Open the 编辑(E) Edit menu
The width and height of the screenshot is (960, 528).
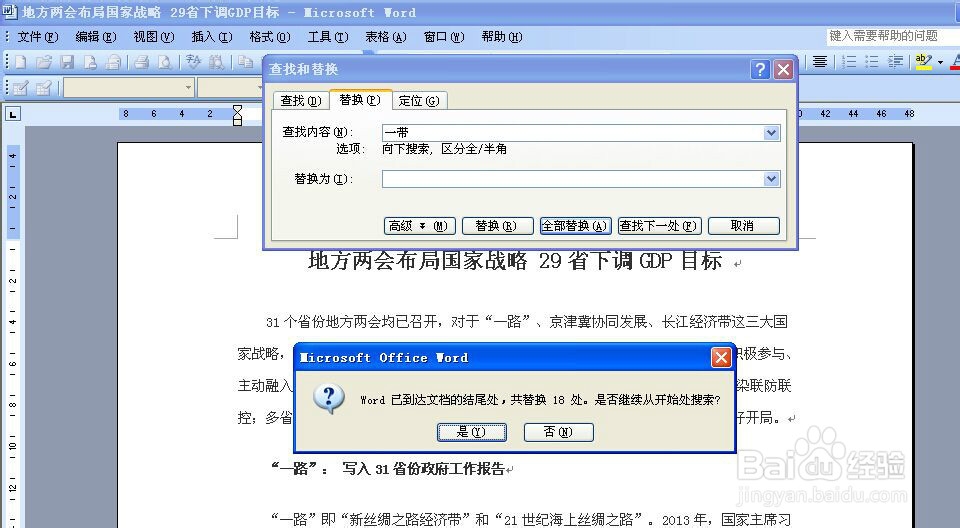click(96, 37)
